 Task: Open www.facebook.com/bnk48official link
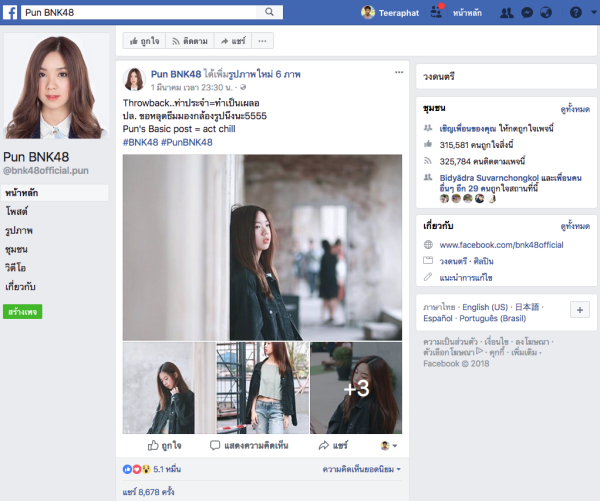501,245
